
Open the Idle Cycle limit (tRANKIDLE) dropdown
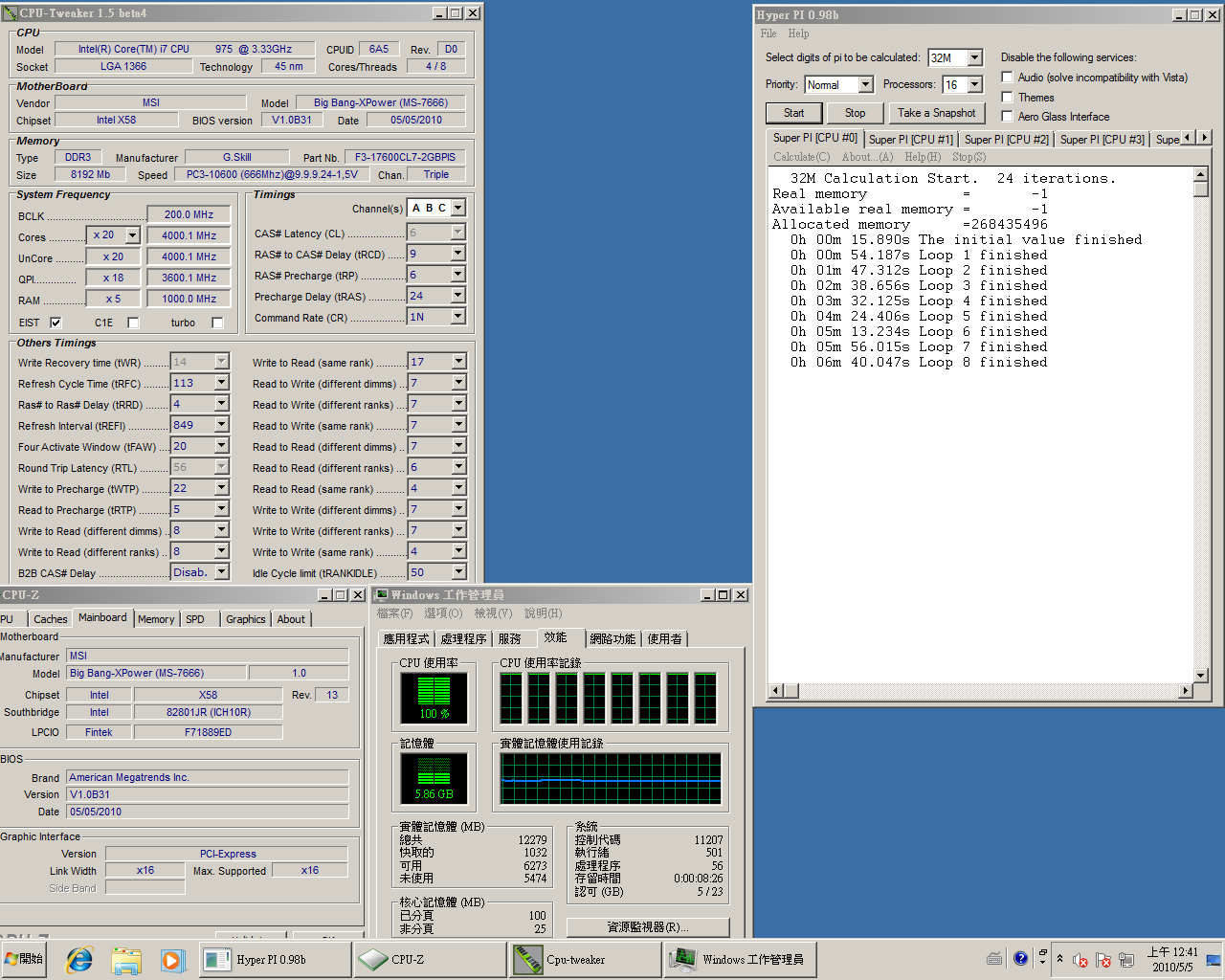(458, 572)
